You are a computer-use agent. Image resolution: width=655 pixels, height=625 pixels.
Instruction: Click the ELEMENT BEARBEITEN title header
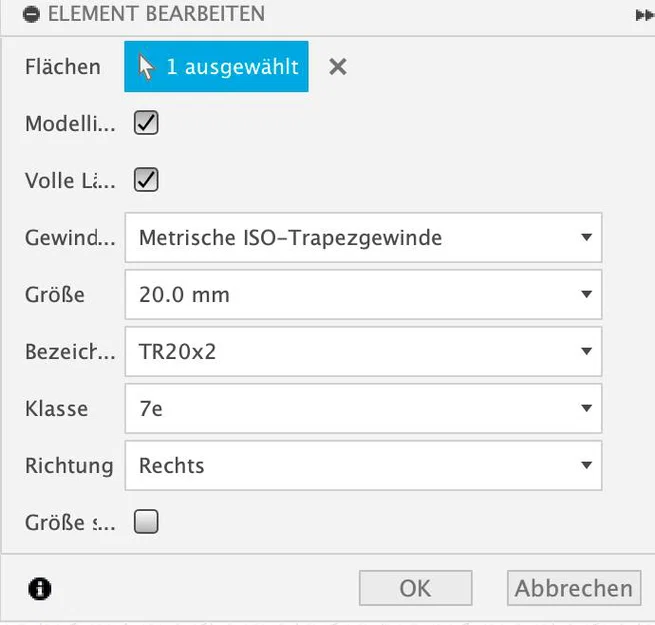coord(156,14)
